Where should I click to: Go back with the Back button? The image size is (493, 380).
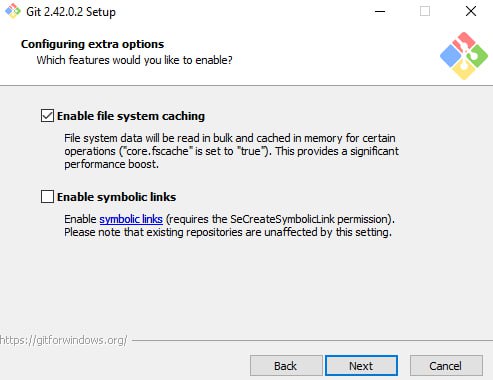(x=286, y=366)
